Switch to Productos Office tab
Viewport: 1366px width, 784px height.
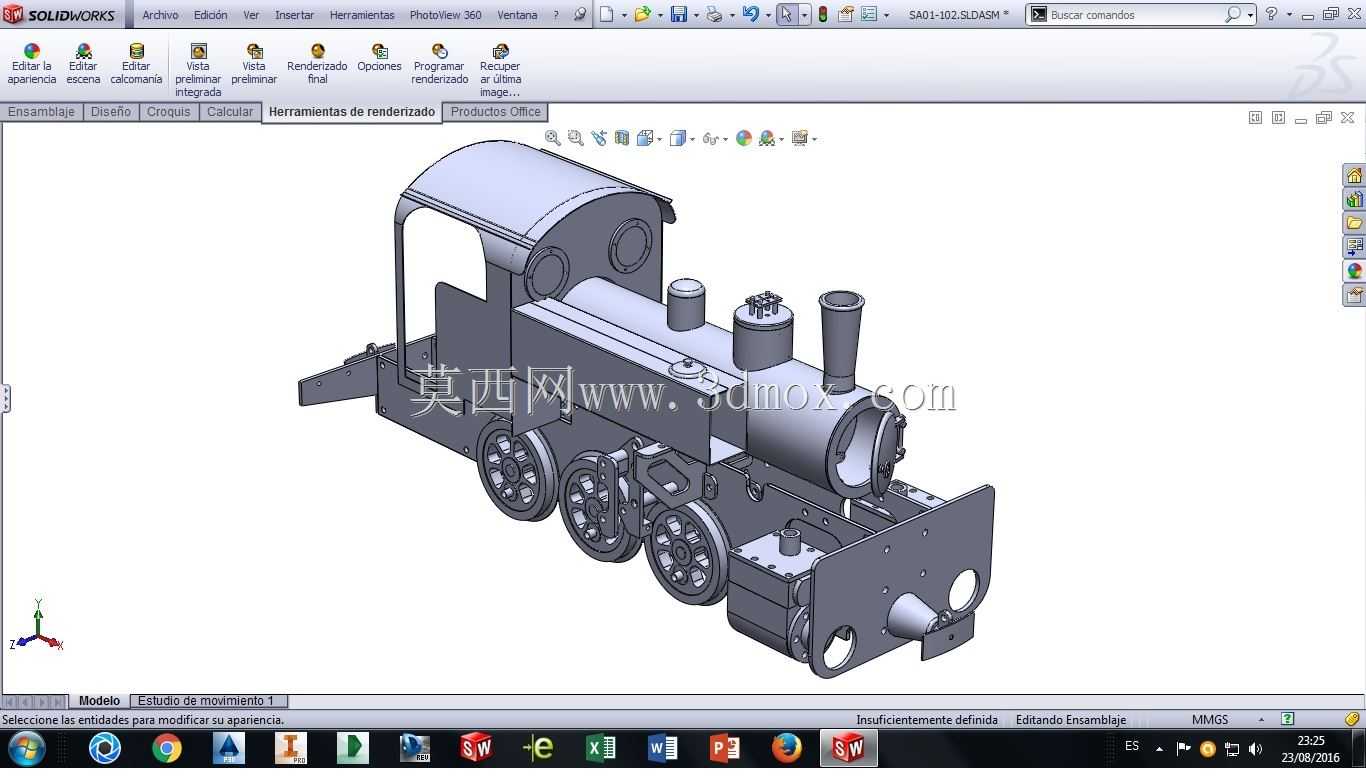[495, 112]
